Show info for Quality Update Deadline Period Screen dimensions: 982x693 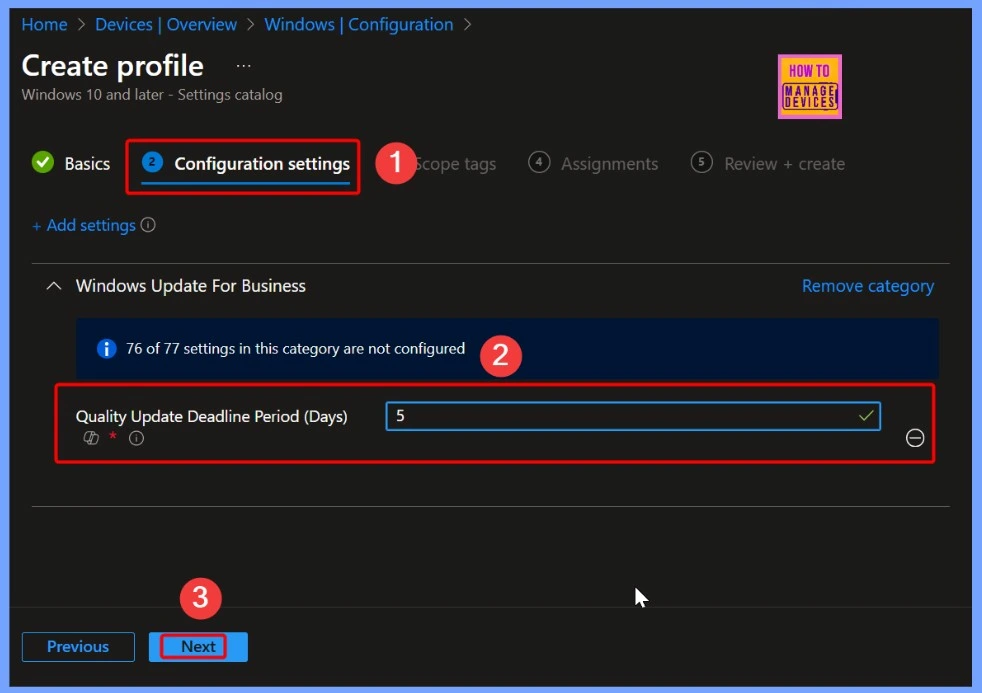coord(137,438)
